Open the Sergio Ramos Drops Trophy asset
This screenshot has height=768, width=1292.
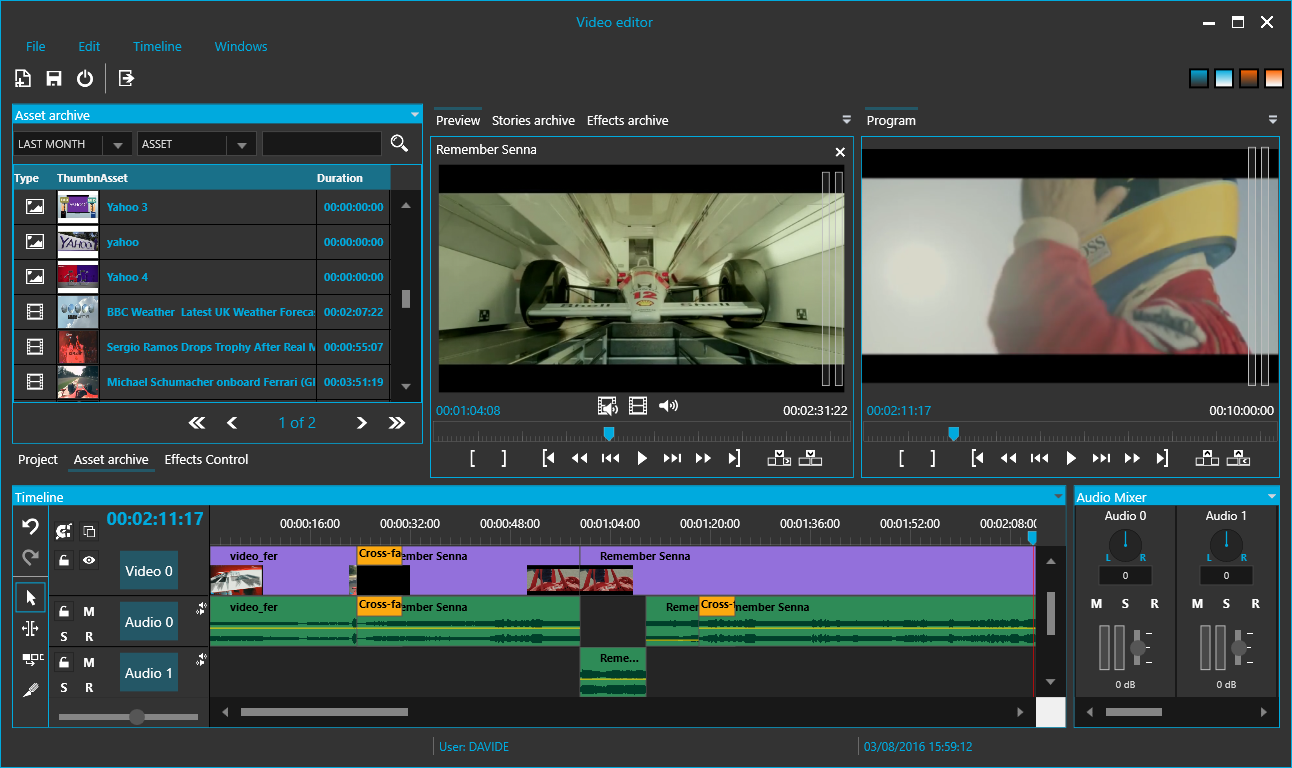click(210, 347)
